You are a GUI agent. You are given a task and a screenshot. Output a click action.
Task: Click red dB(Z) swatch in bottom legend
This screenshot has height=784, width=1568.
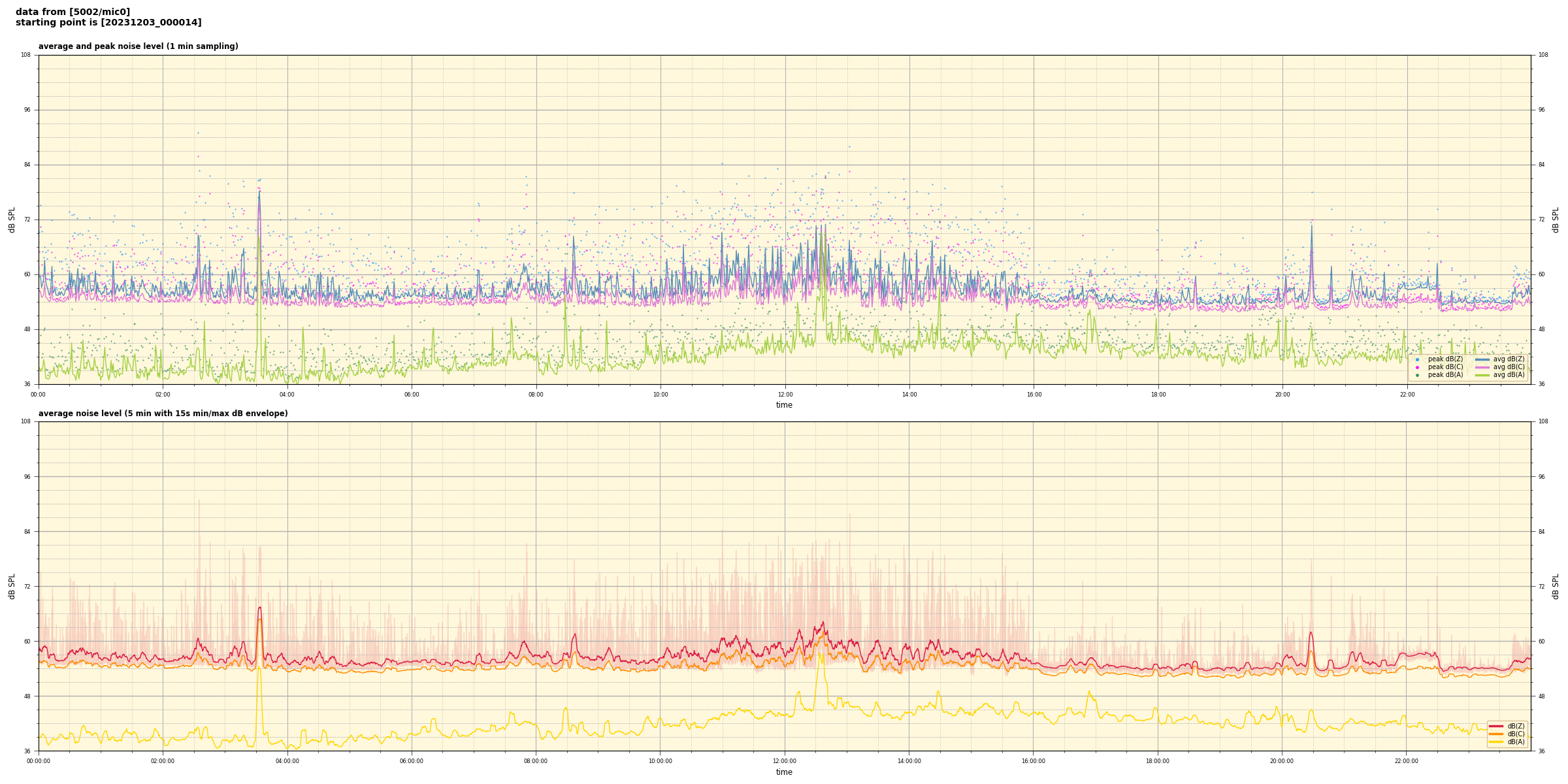tap(1496, 726)
